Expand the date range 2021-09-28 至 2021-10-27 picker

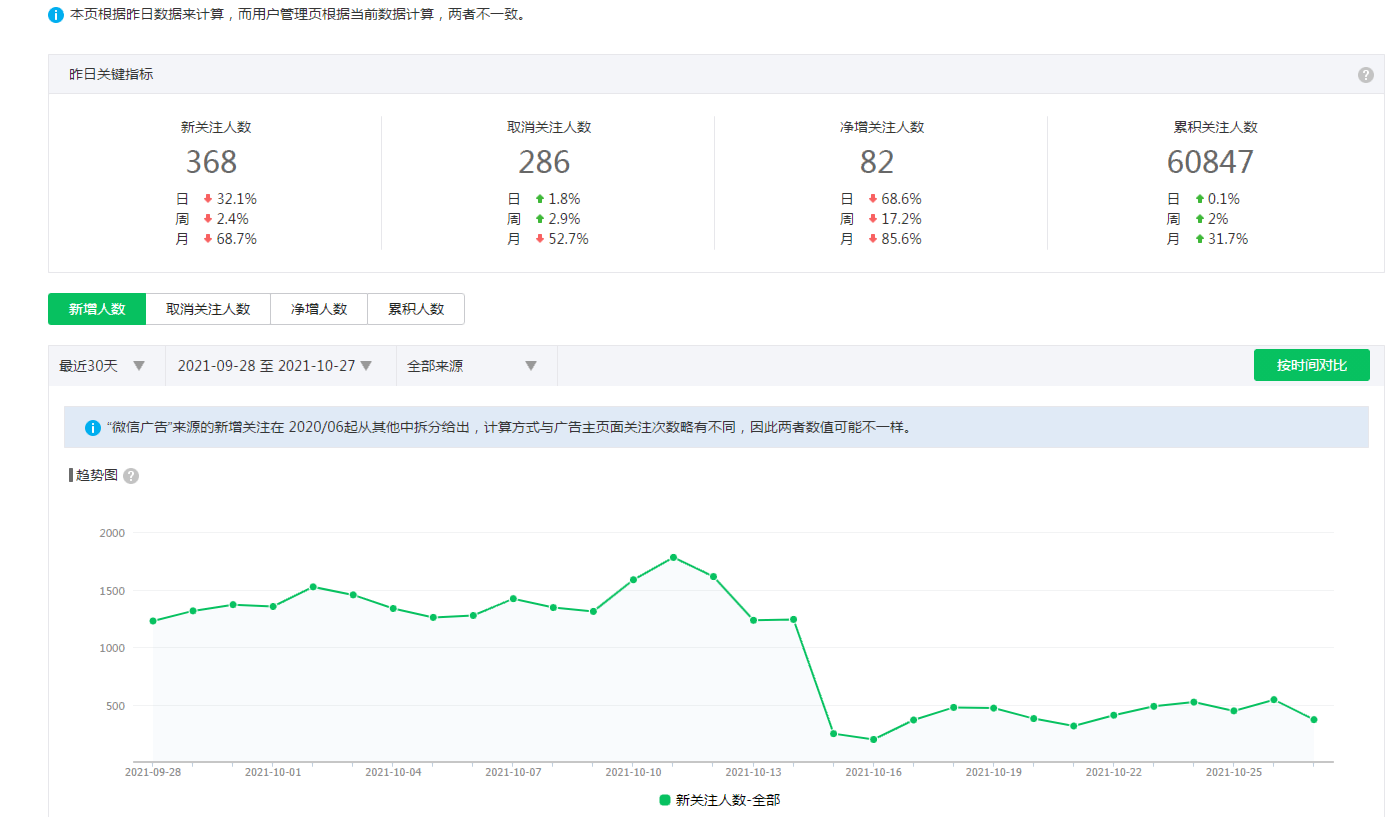(x=275, y=366)
